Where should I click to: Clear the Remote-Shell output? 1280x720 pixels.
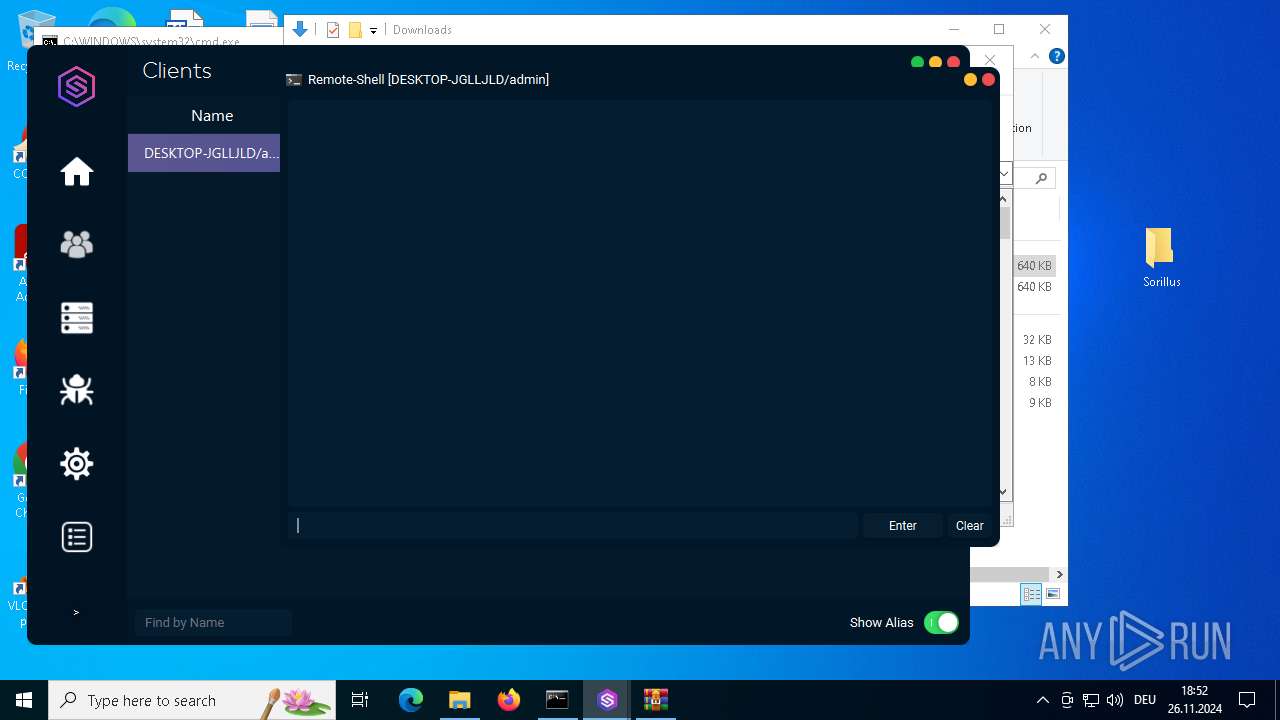[970, 526]
